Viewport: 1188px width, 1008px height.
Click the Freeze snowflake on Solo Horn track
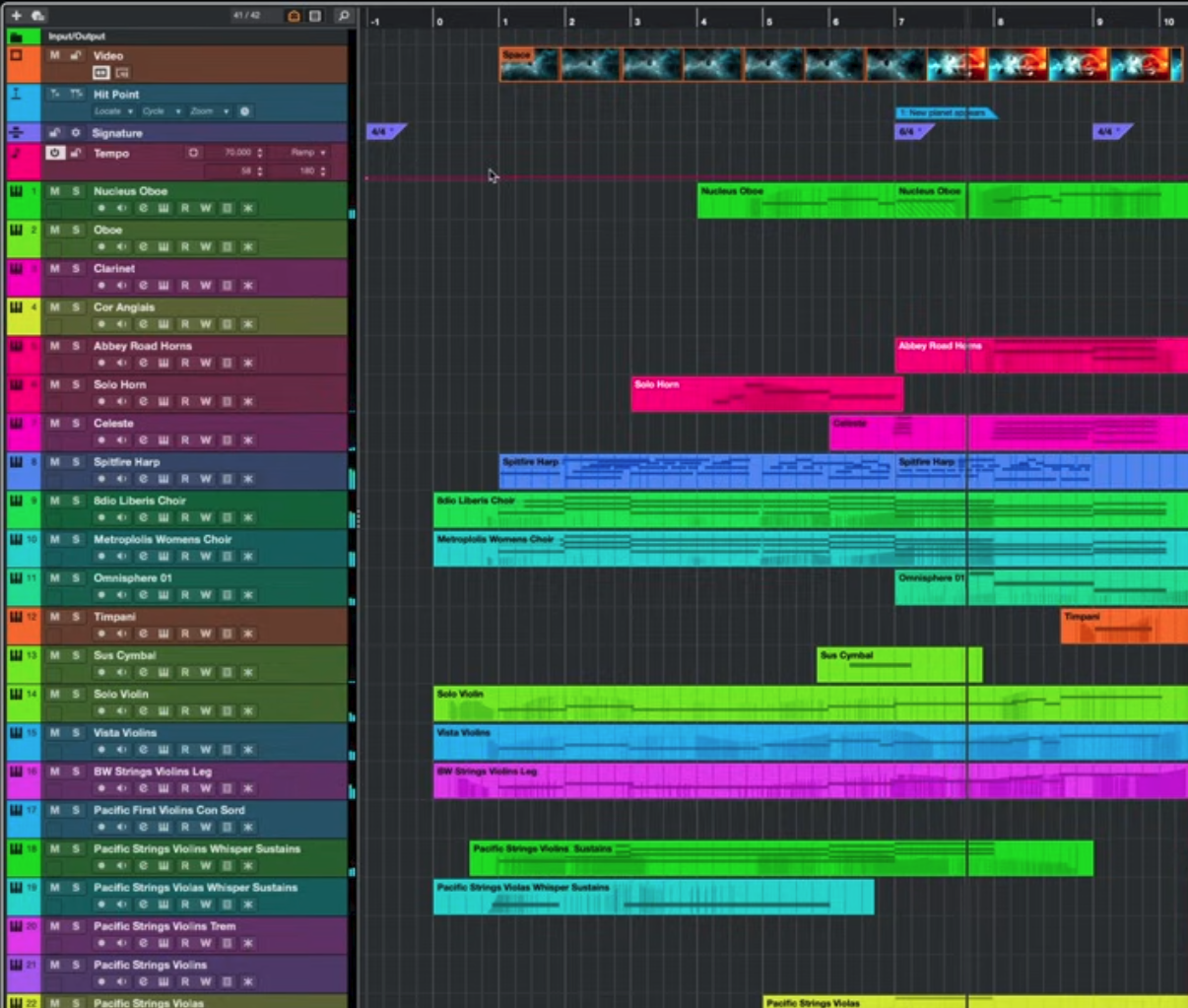[x=248, y=402]
